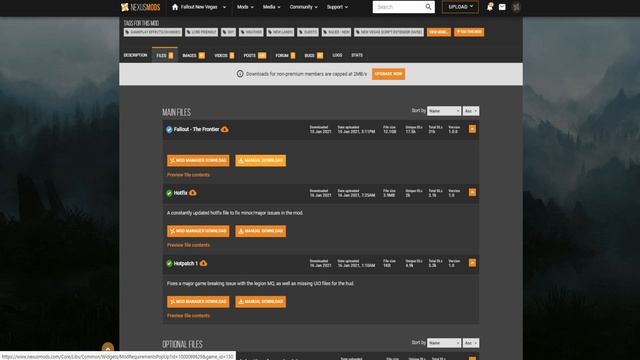Screen dimensions: 640x360
Task: Click the Upgrade Now button
Action: click(388, 74)
